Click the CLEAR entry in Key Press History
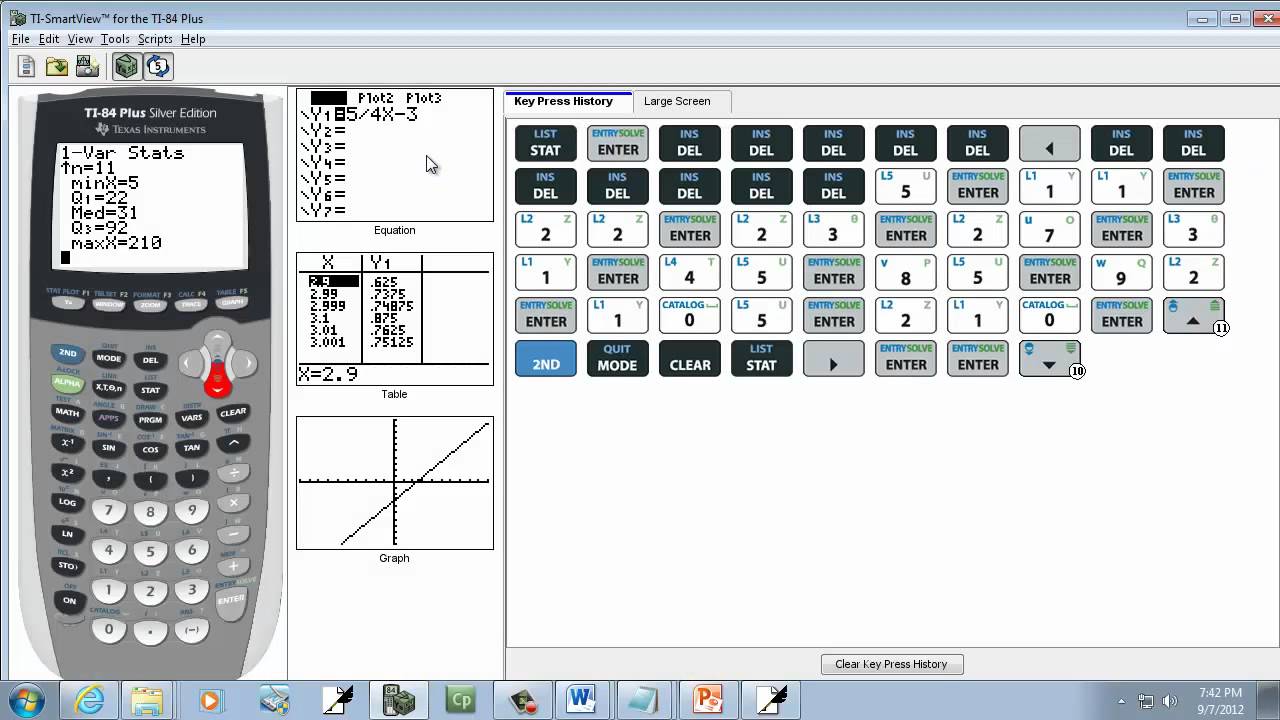This screenshot has height=720, width=1280. pyautogui.click(x=689, y=359)
